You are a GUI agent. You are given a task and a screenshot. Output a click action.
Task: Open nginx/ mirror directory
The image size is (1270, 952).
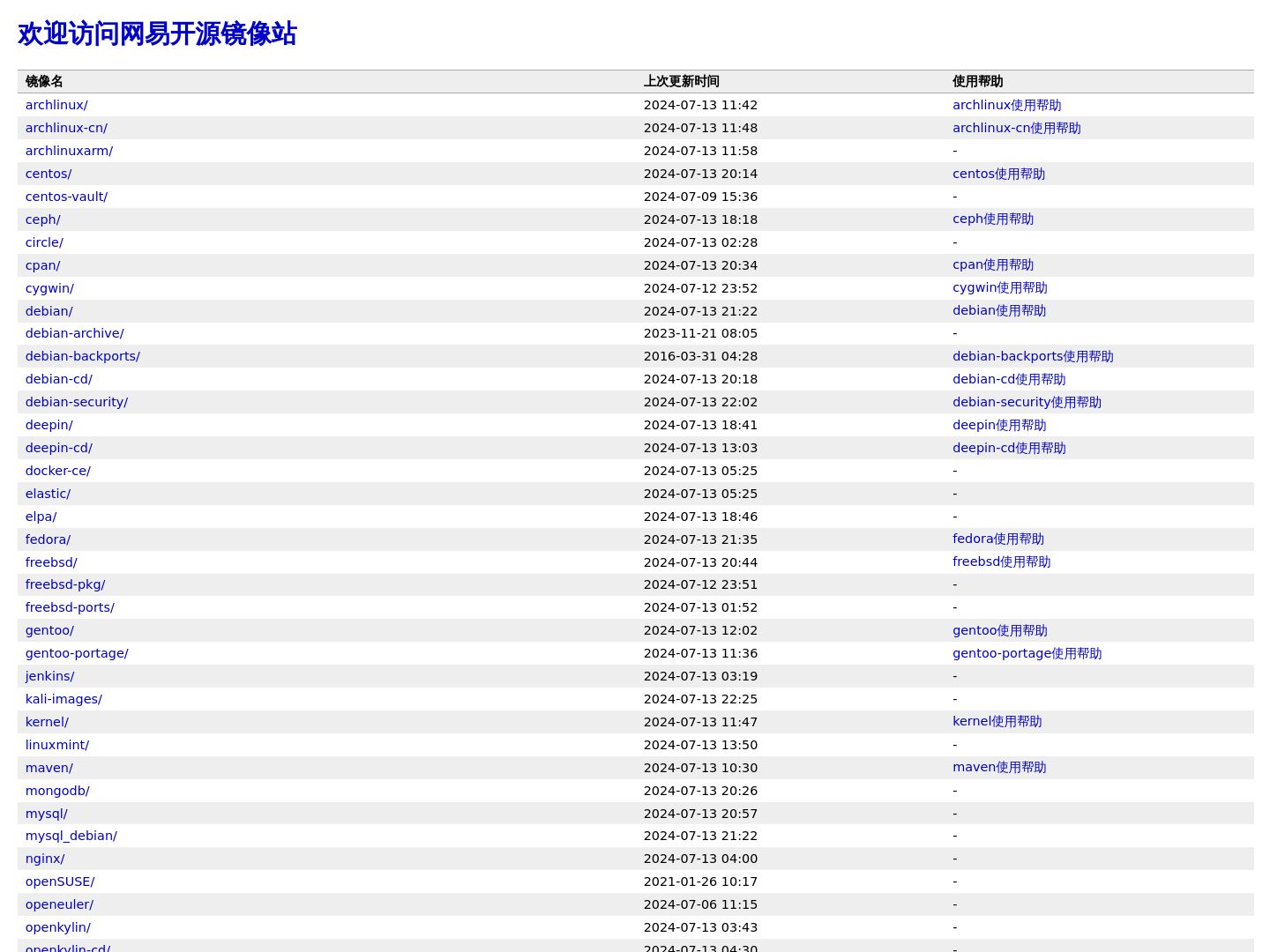[x=45, y=859]
